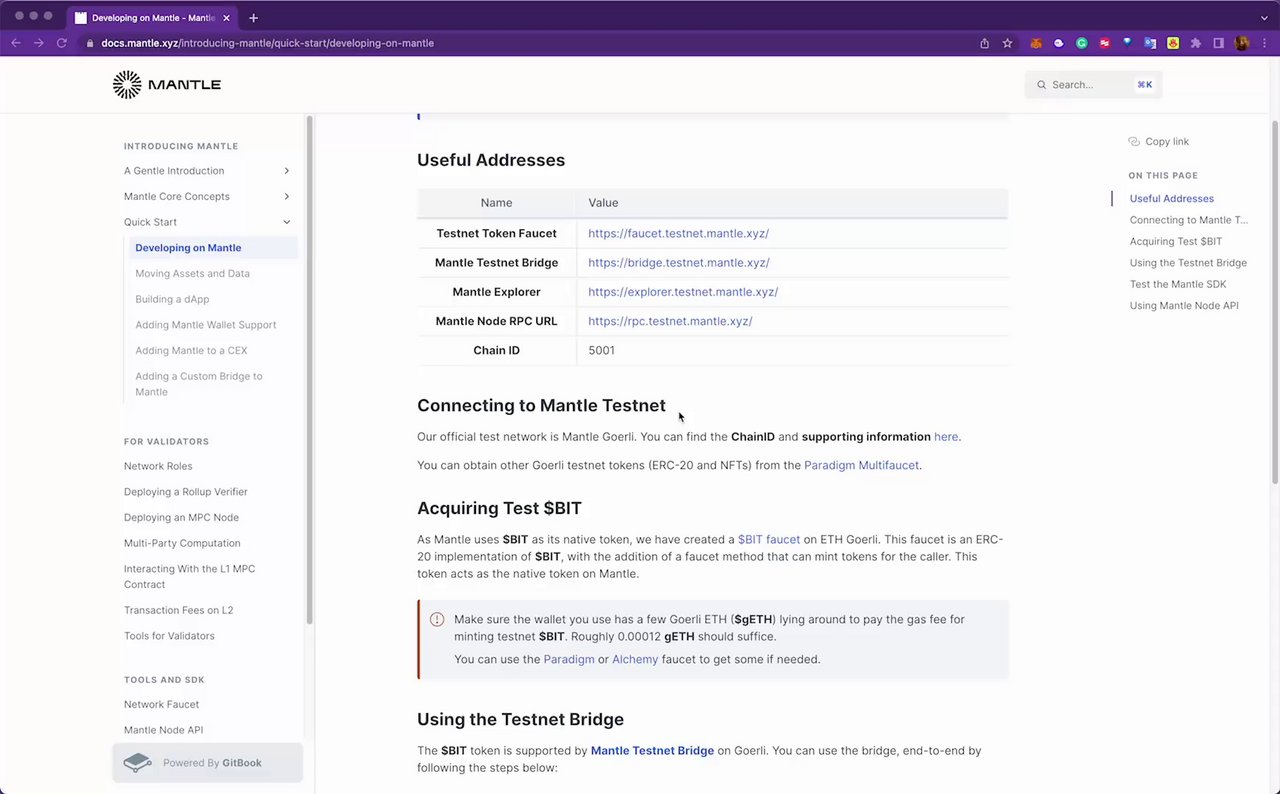Open the rpc.testnet.mantle.xyz link
This screenshot has height=794, width=1280.
[x=670, y=321]
